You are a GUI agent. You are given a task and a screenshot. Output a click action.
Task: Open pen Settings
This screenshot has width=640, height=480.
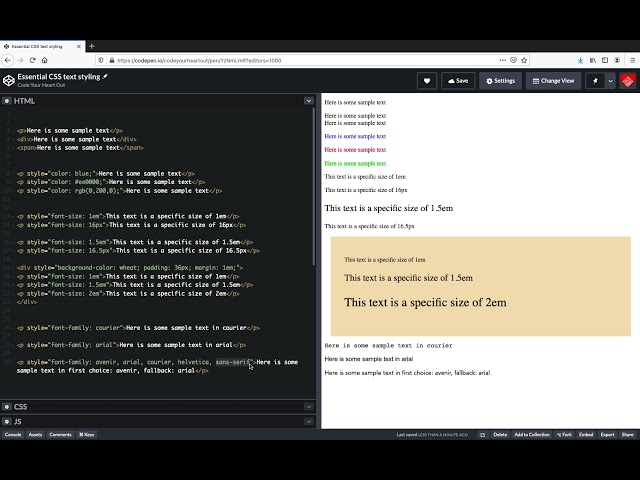click(500, 81)
